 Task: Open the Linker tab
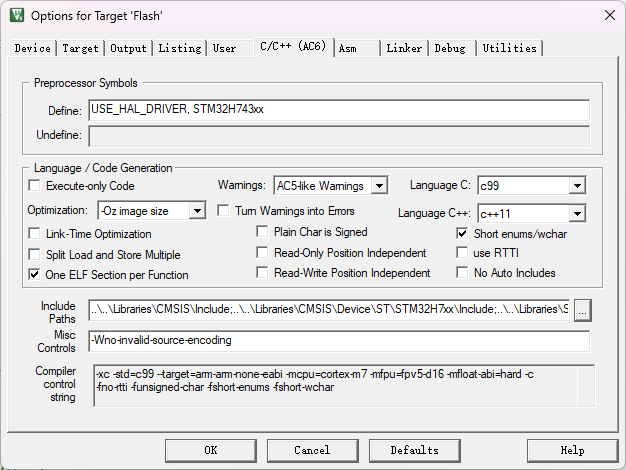coord(404,48)
